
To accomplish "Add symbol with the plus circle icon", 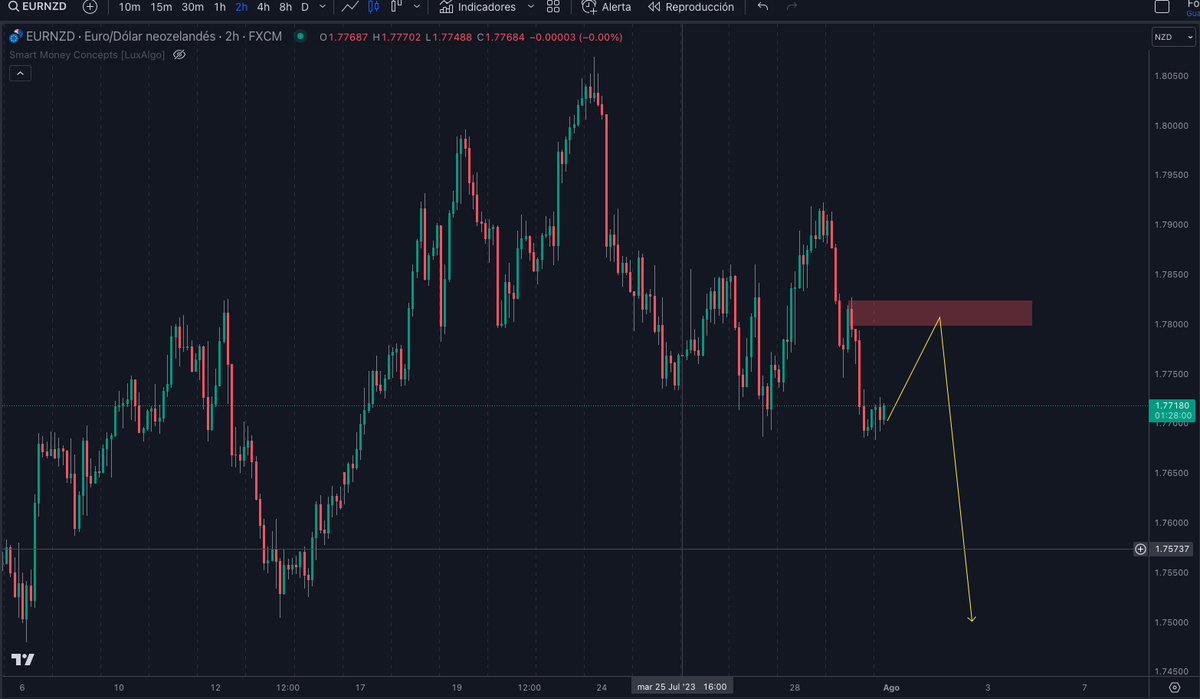I will click(91, 7).
